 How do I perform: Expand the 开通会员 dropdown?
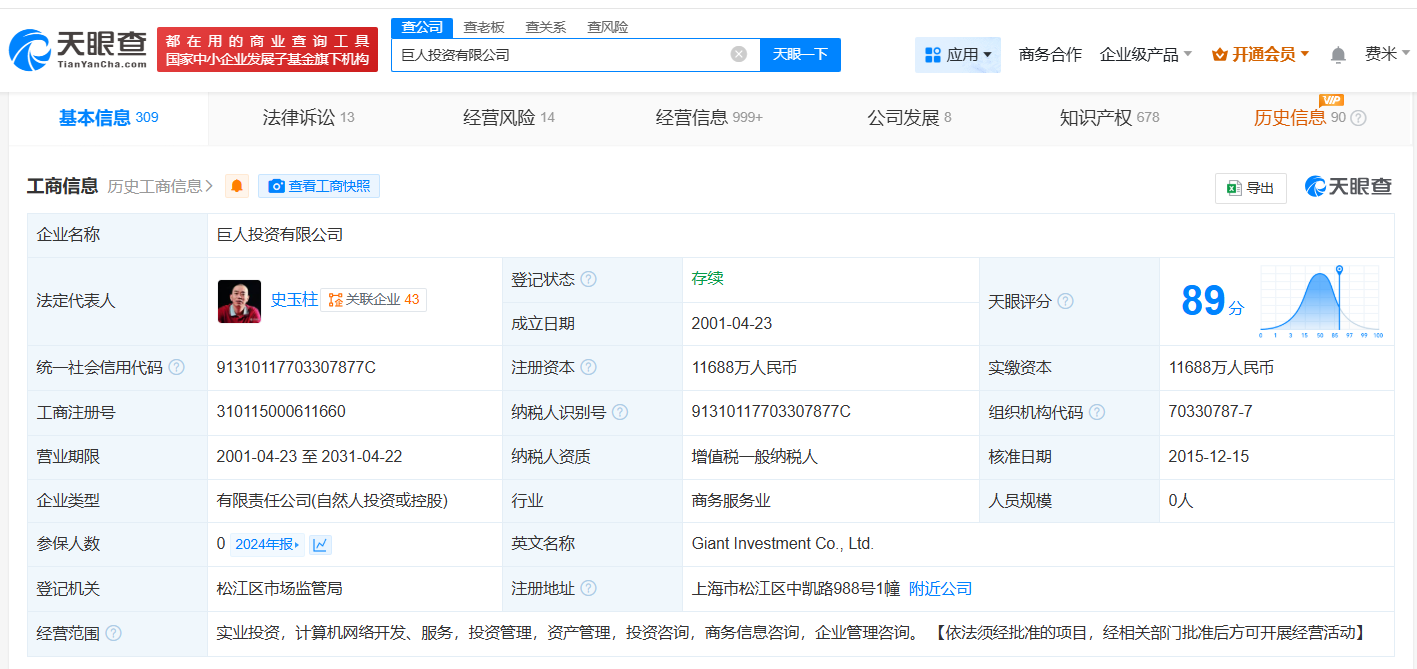coord(1260,55)
